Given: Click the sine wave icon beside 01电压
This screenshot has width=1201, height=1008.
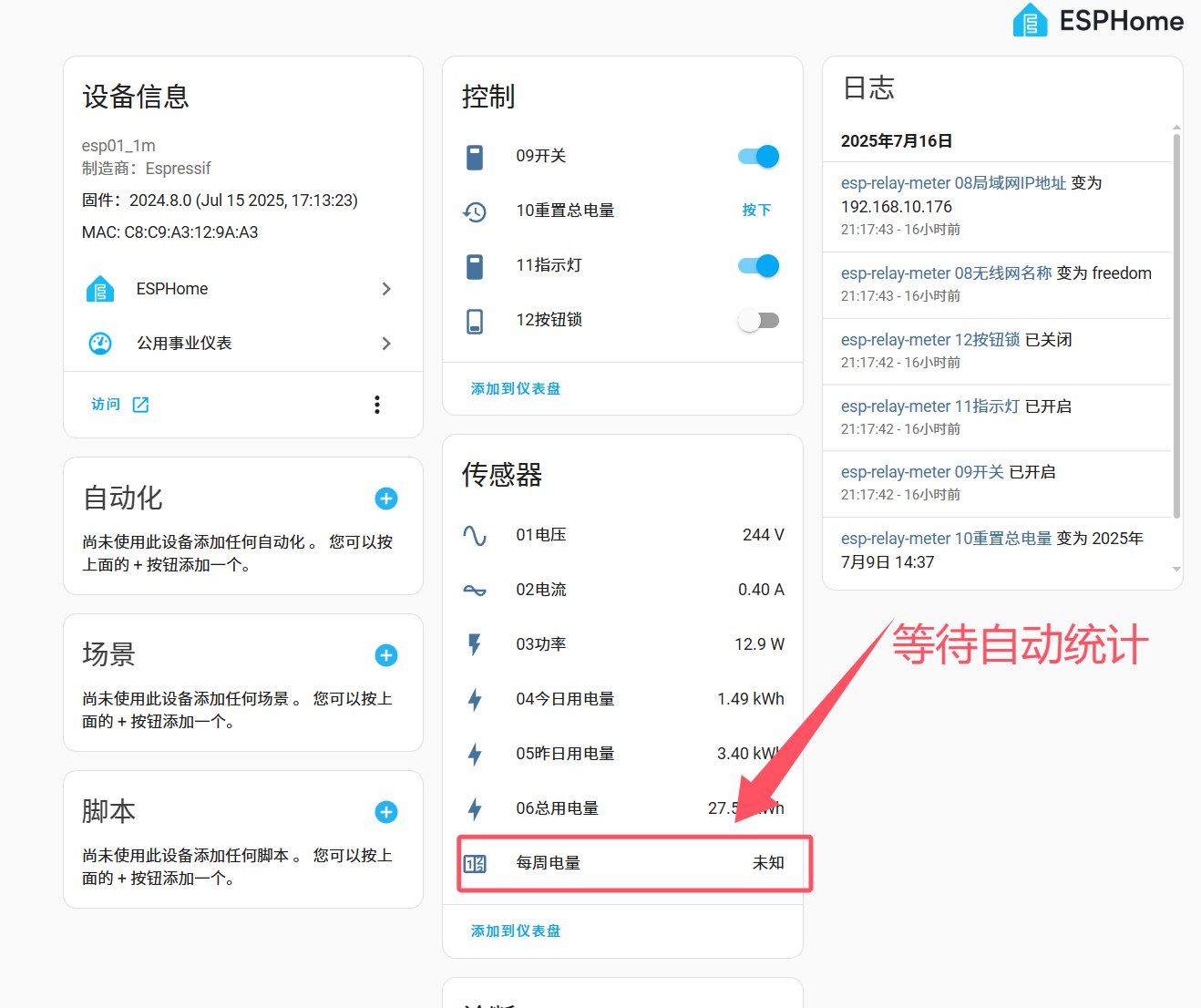Looking at the screenshot, I should coord(475,536).
